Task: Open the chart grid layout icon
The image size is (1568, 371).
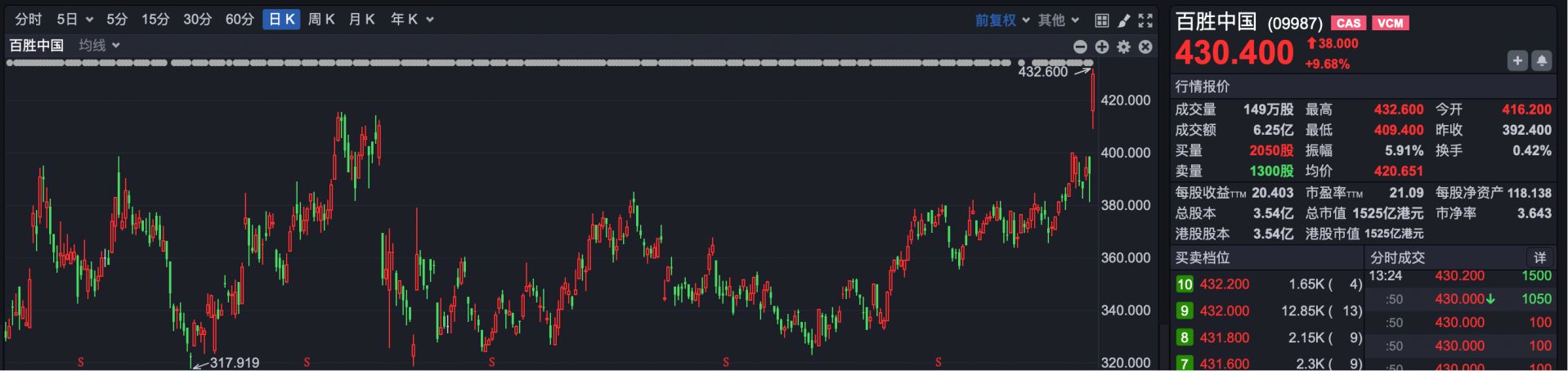Action: [1102, 20]
